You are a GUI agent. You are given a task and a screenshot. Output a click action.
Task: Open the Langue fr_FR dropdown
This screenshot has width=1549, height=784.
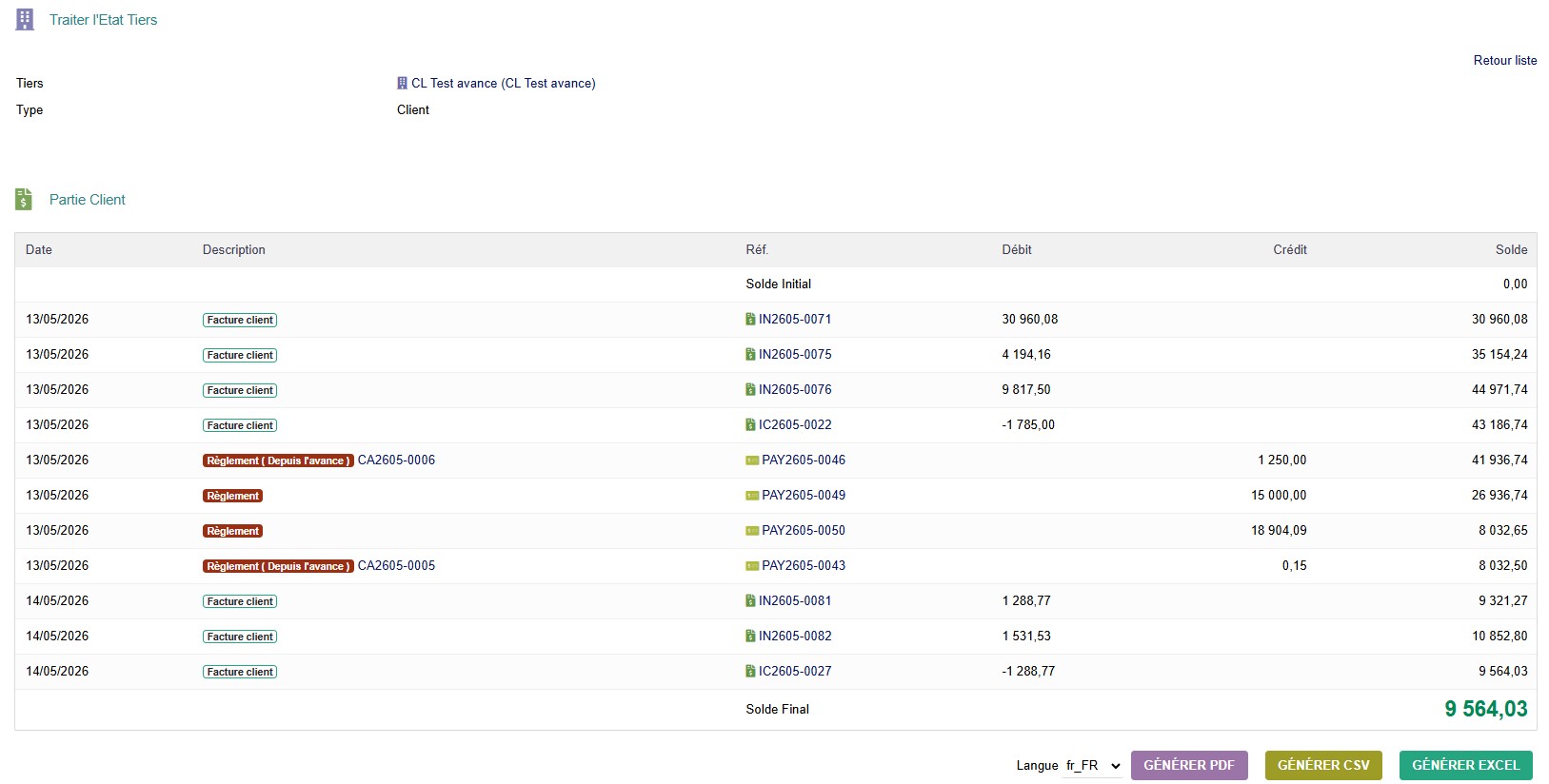point(1093,766)
